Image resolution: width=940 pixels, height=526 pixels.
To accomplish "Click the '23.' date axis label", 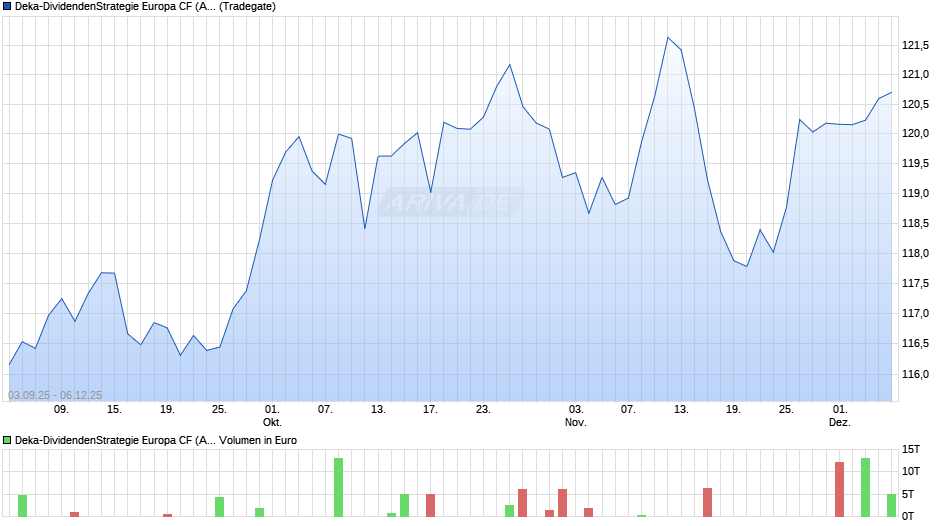I will pyautogui.click(x=483, y=410).
